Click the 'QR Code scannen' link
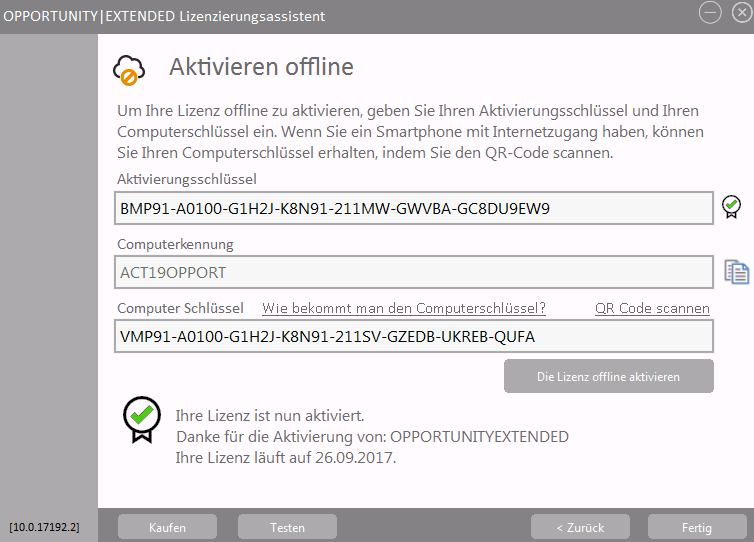Screen dimensions: 754x542 [652, 308]
